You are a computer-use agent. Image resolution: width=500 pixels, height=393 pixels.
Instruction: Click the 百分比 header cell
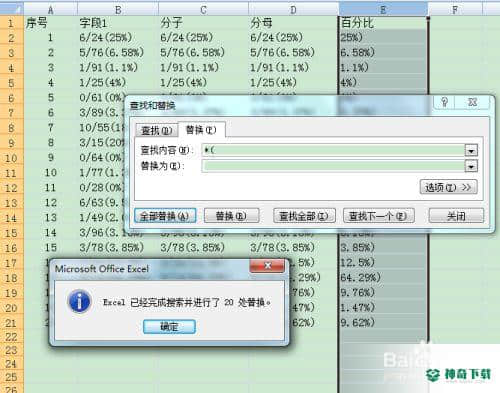click(383, 23)
